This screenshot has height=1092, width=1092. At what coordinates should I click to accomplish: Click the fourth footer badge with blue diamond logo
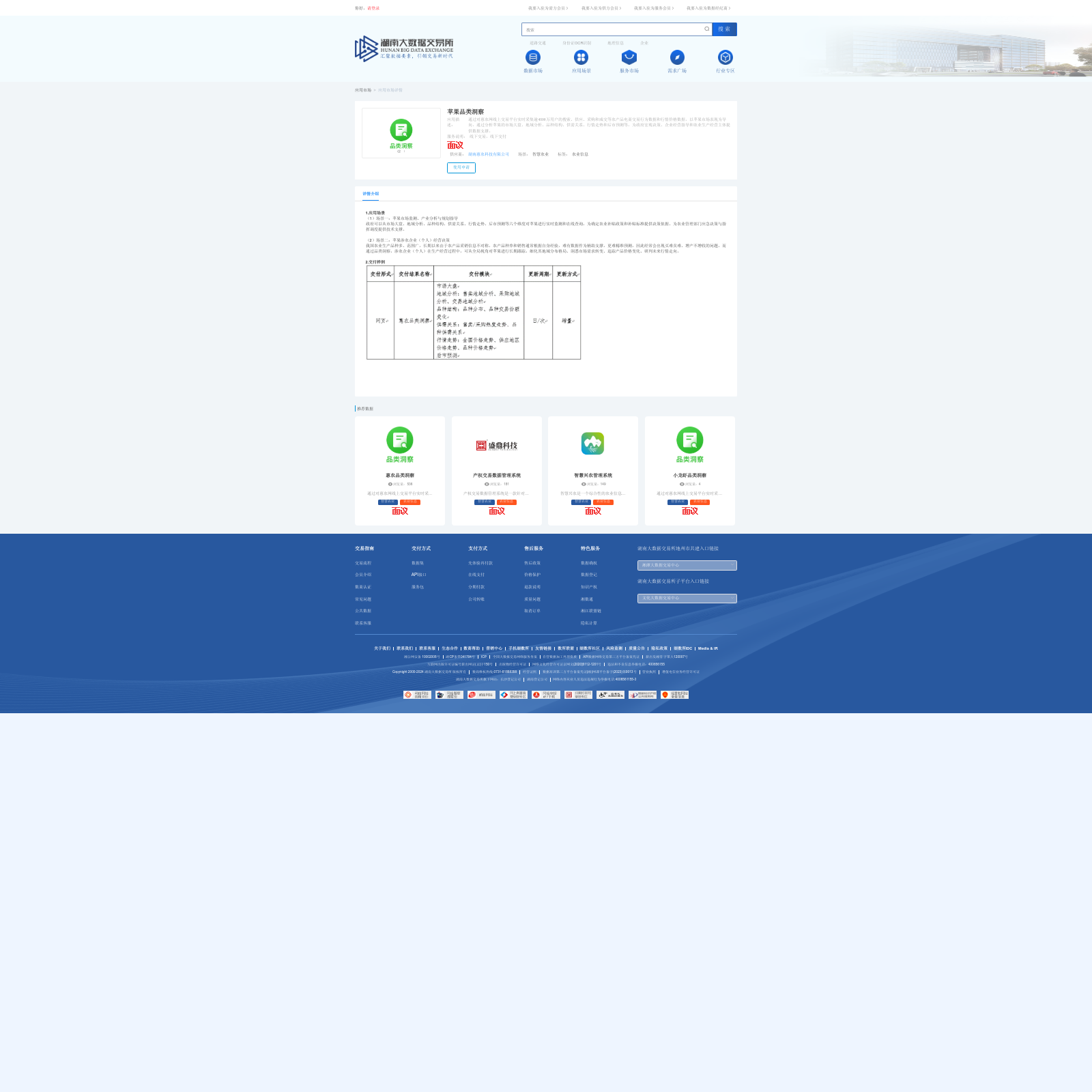click(514, 695)
